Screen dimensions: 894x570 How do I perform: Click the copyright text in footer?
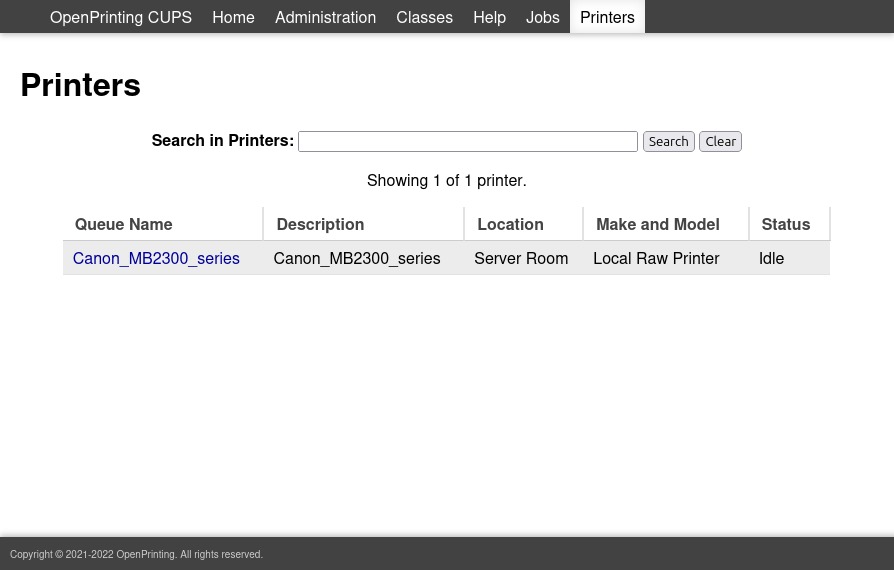136,554
